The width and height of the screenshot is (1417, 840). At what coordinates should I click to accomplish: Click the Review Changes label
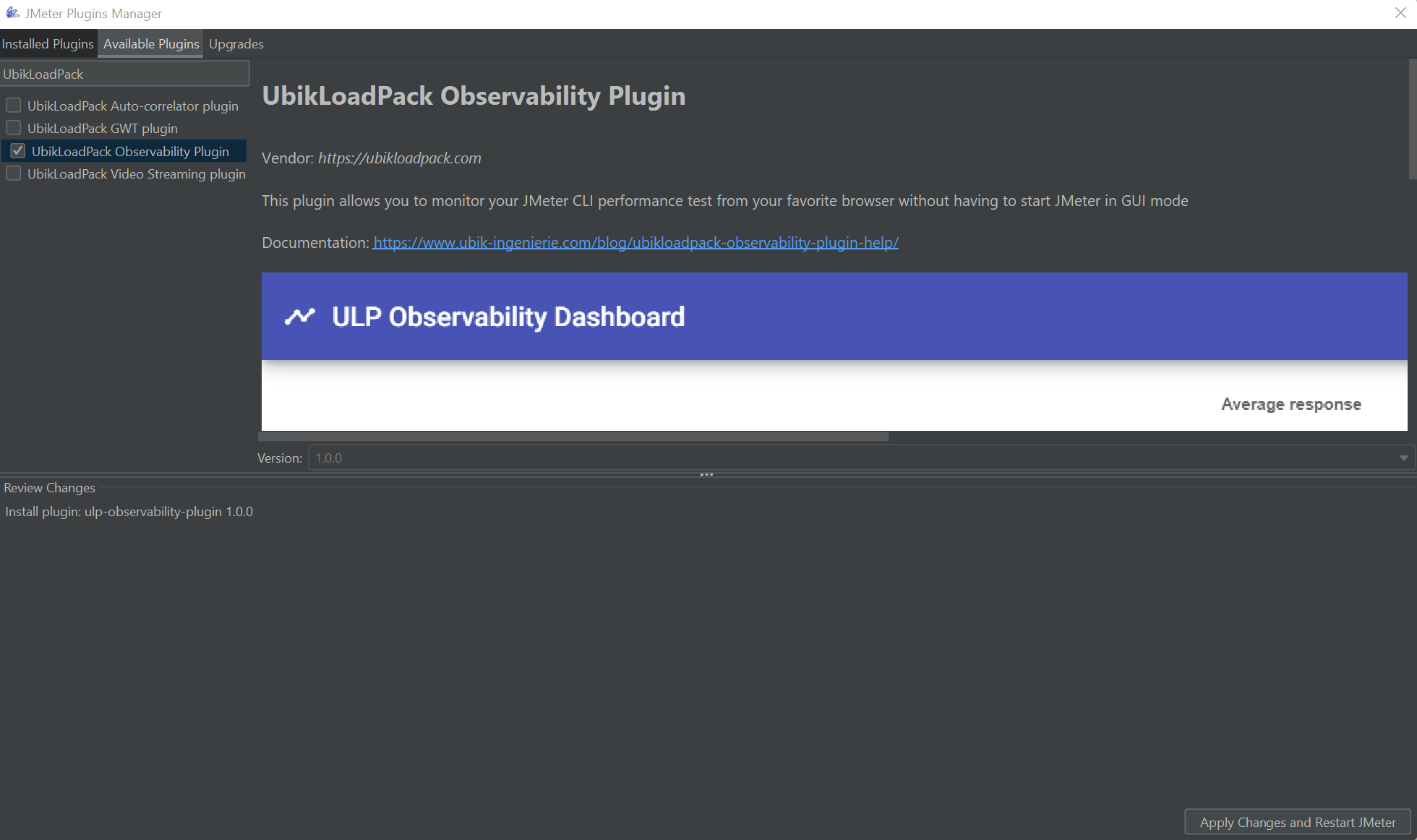[49, 488]
